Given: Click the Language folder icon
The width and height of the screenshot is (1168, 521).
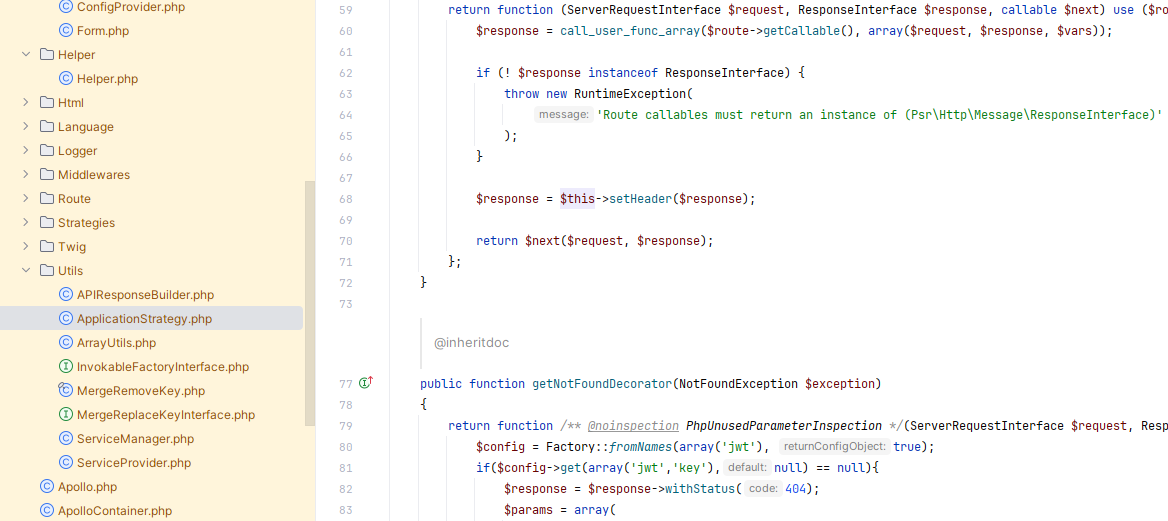Looking at the screenshot, I should point(47,127).
